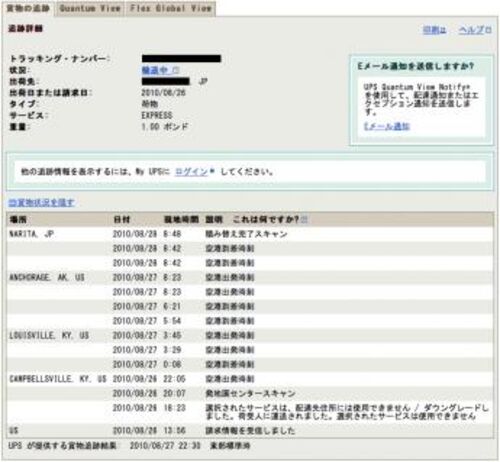This screenshot has width=500, height=462.
Task: Click the 13:56 billing information received row
Action: [x=250, y=430]
